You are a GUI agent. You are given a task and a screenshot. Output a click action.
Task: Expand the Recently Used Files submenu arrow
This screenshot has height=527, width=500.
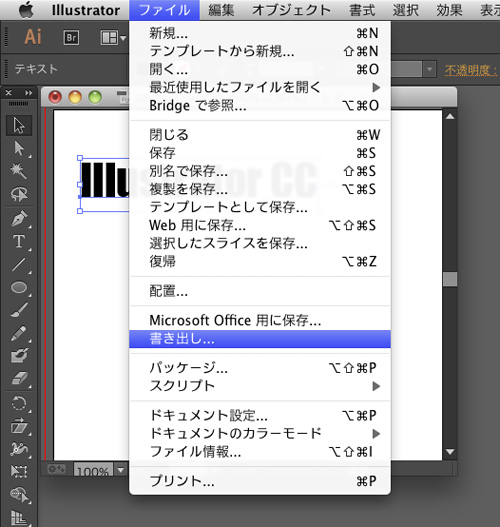tap(376, 88)
